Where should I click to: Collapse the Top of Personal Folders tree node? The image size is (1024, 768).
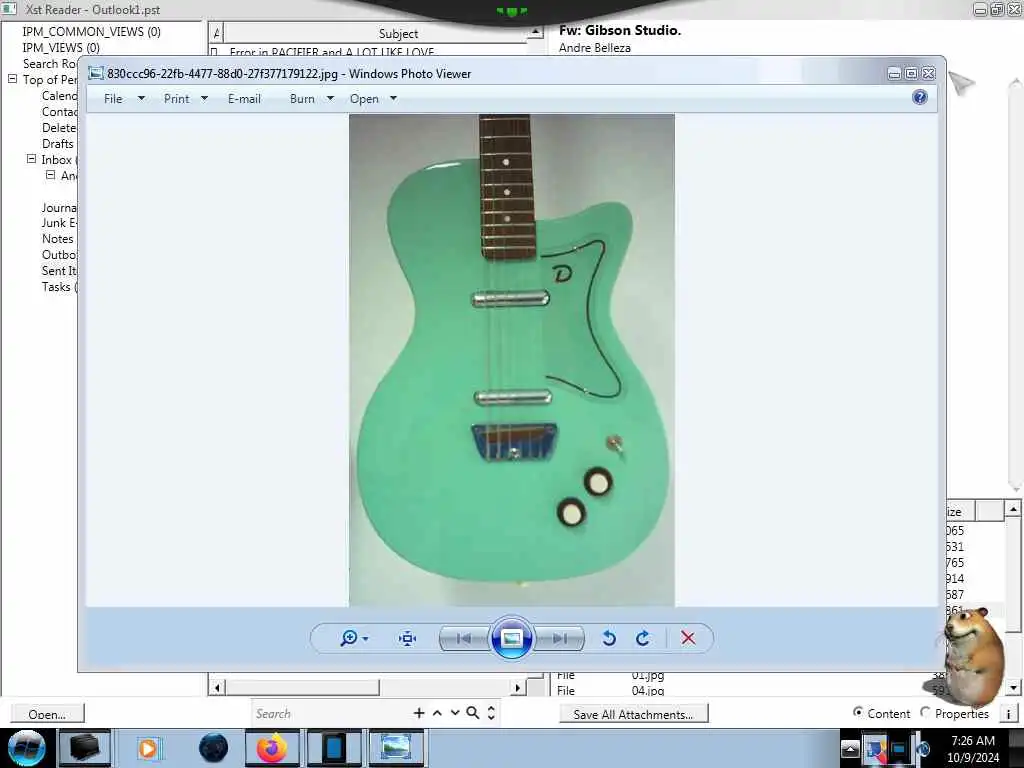coord(12,79)
